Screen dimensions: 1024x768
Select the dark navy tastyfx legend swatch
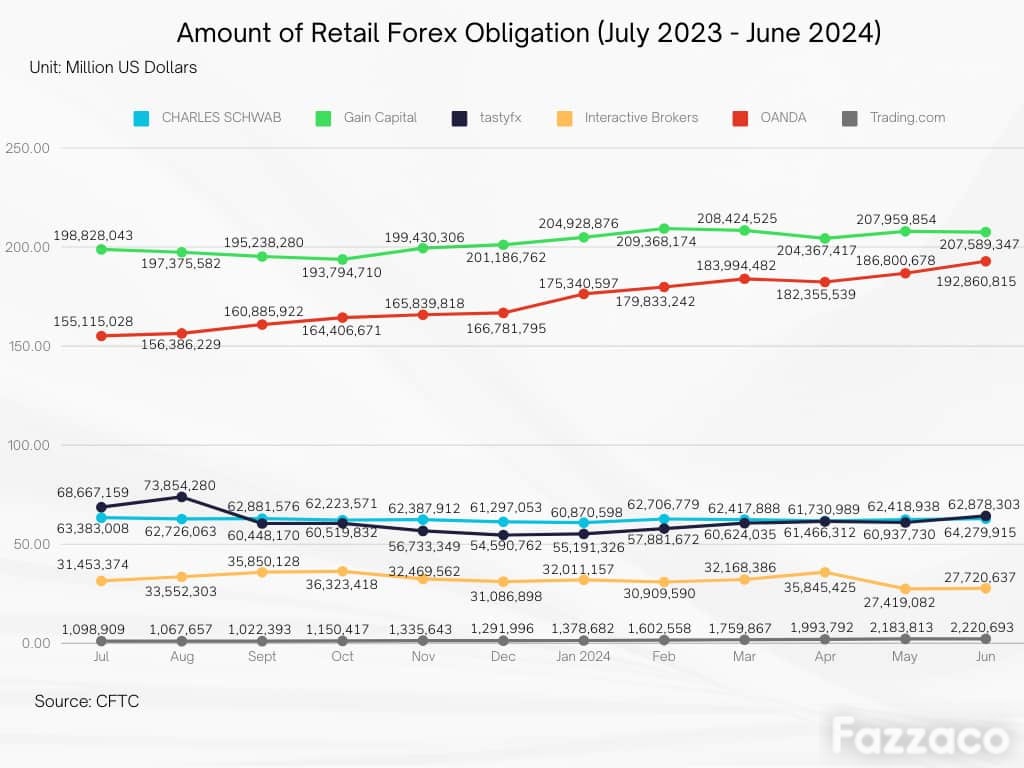coord(460,118)
